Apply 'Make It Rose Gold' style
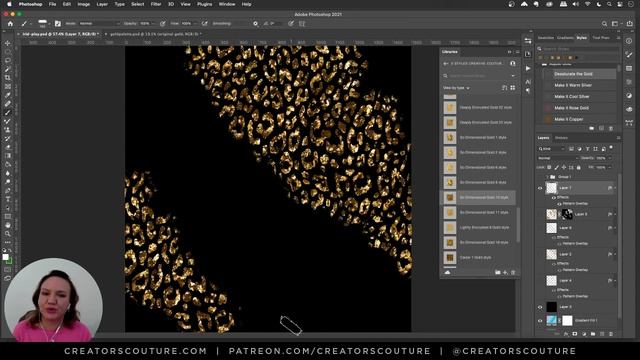The image size is (640, 360). pyautogui.click(x=571, y=108)
